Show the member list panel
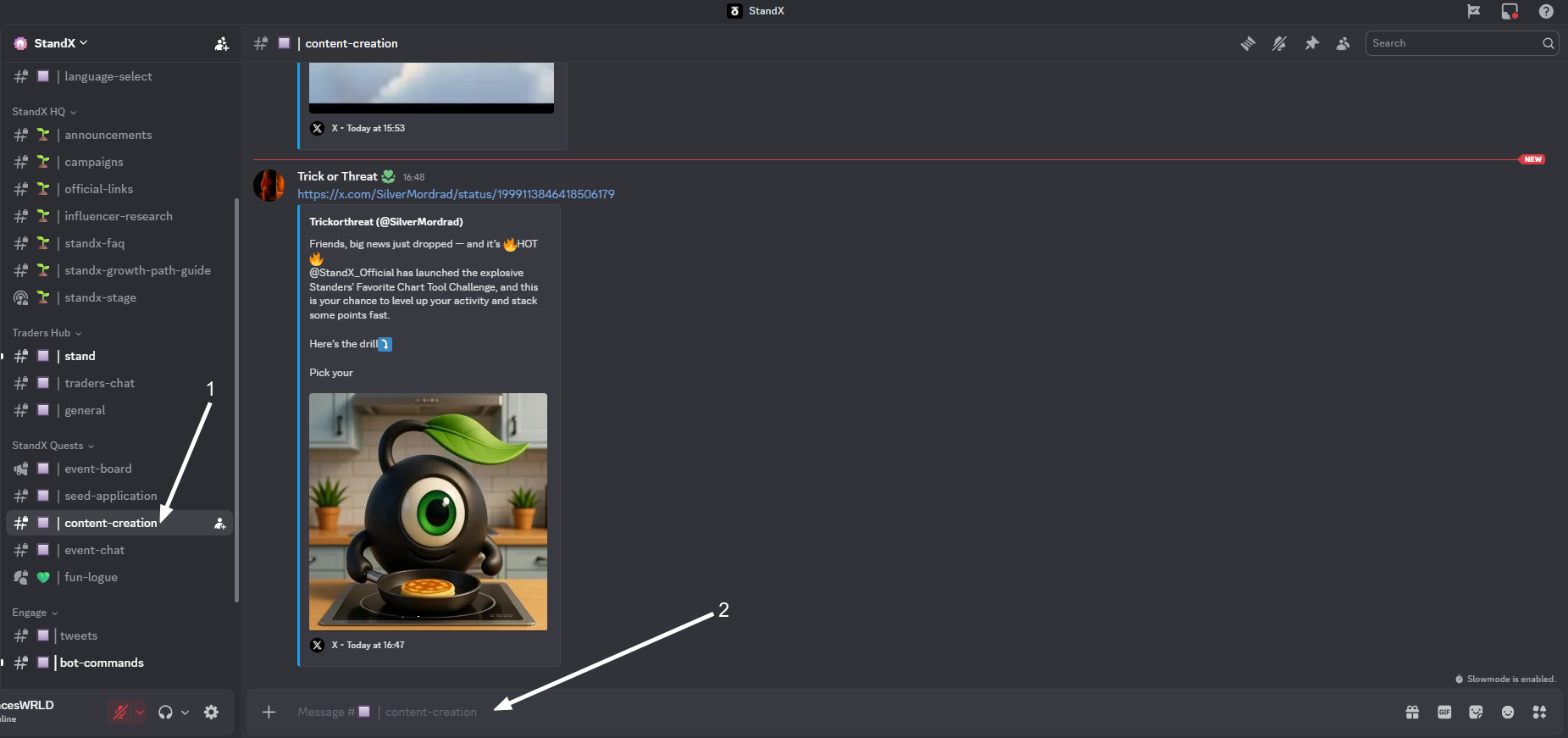The width and height of the screenshot is (1568, 738). coord(1343,43)
